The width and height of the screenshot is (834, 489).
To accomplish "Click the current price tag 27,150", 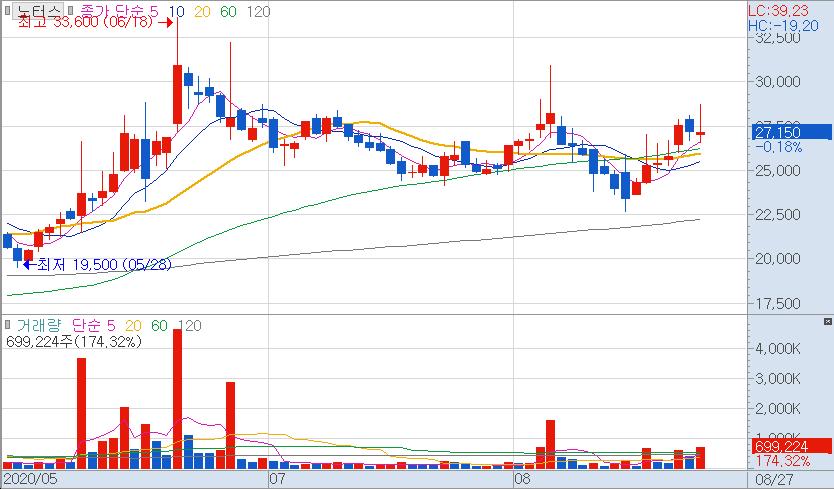I will tap(792, 132).
